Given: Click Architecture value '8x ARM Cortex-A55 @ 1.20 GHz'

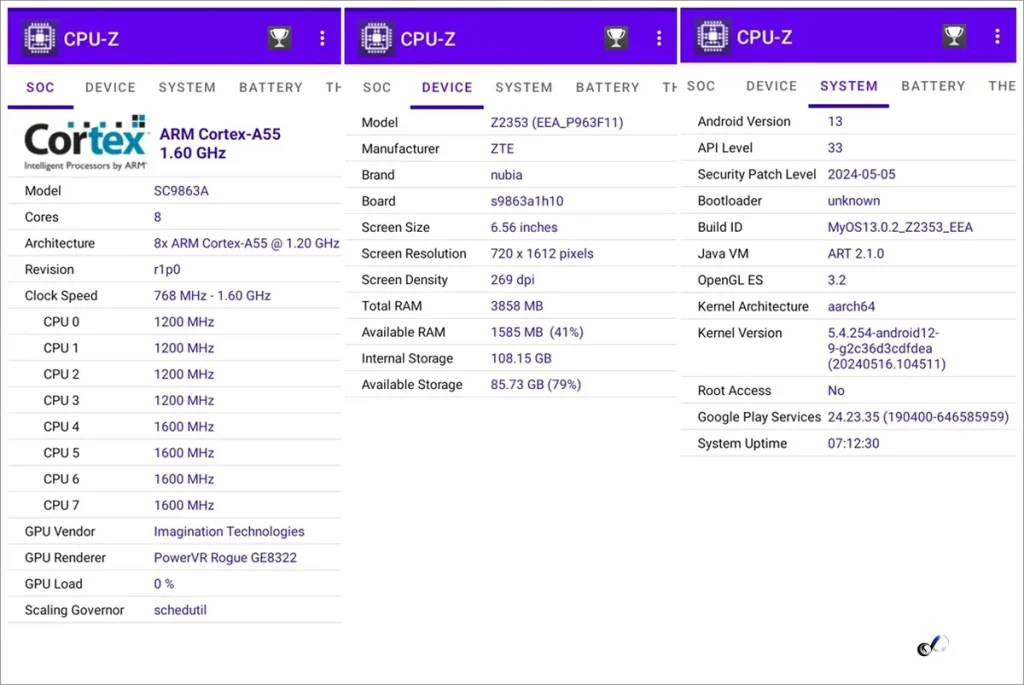Looking at the screenshot, I should [246, 243].
